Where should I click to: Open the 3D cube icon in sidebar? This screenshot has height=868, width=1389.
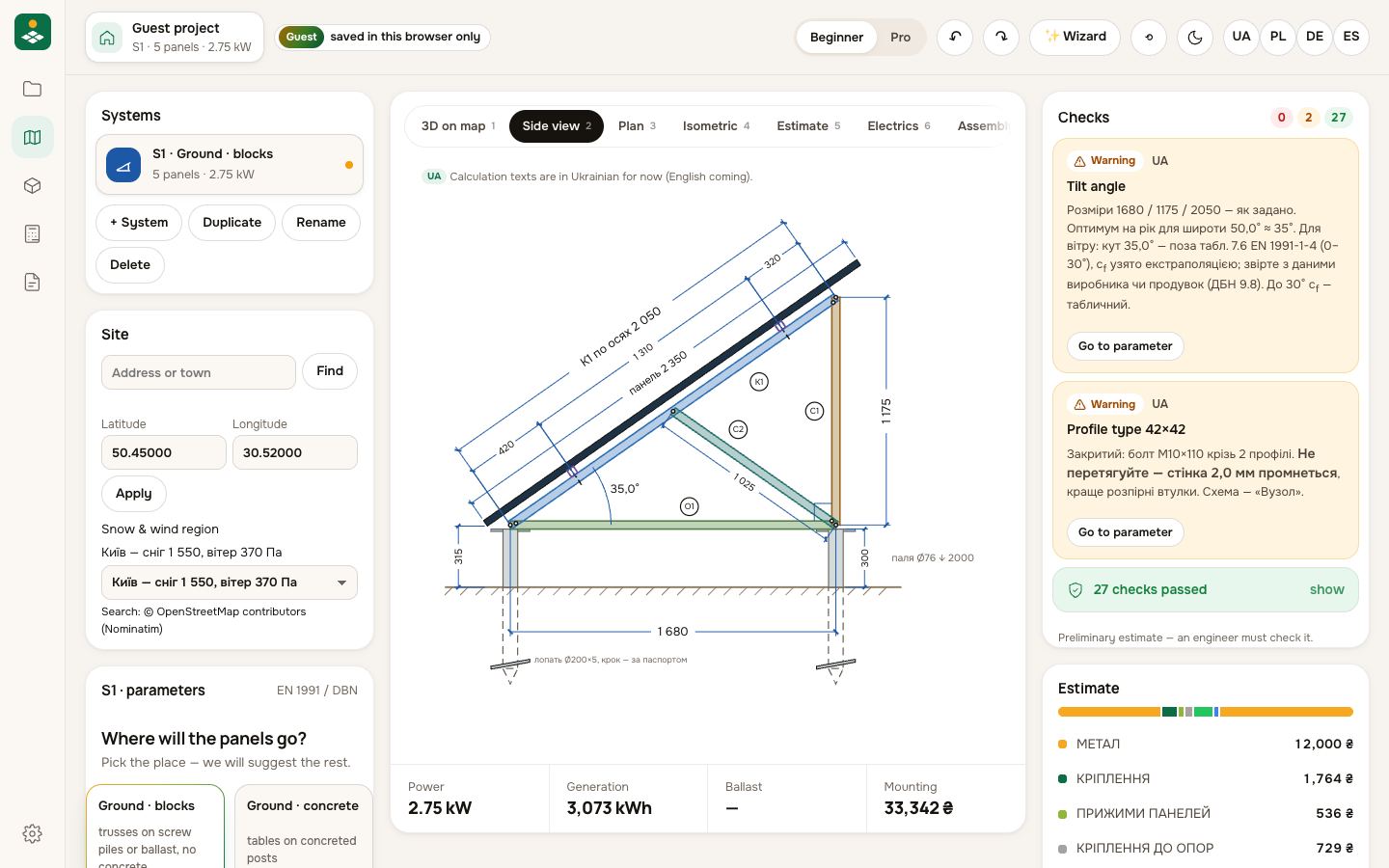coord(32,185)
